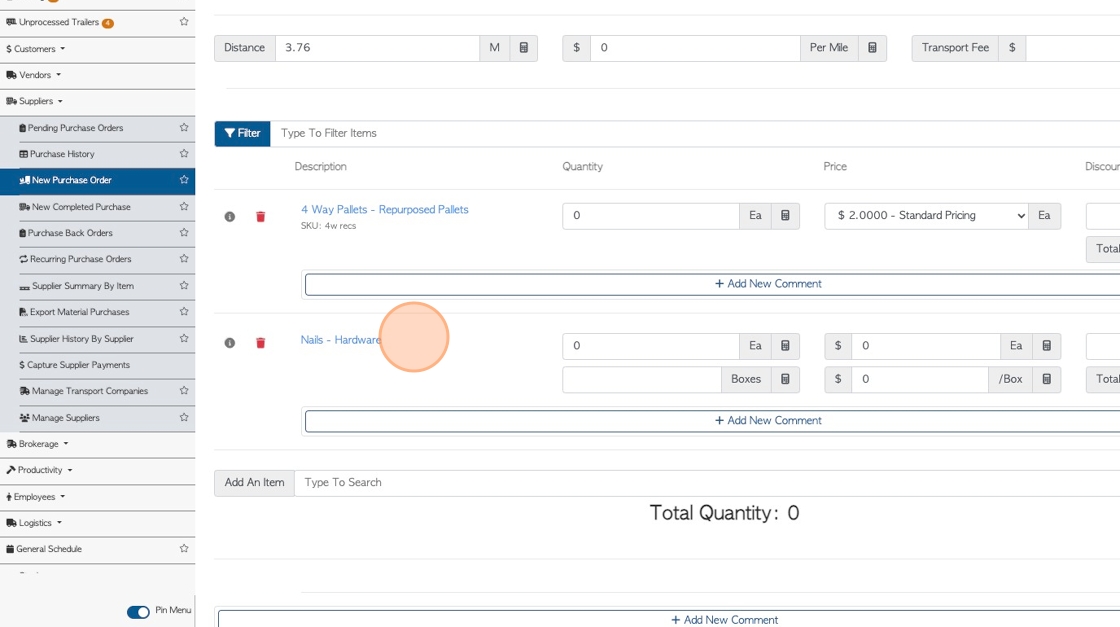Image resolution: width=1120 pixels, height=627 pixels.
Task: Expand the Employees menu
Action: 35,496
